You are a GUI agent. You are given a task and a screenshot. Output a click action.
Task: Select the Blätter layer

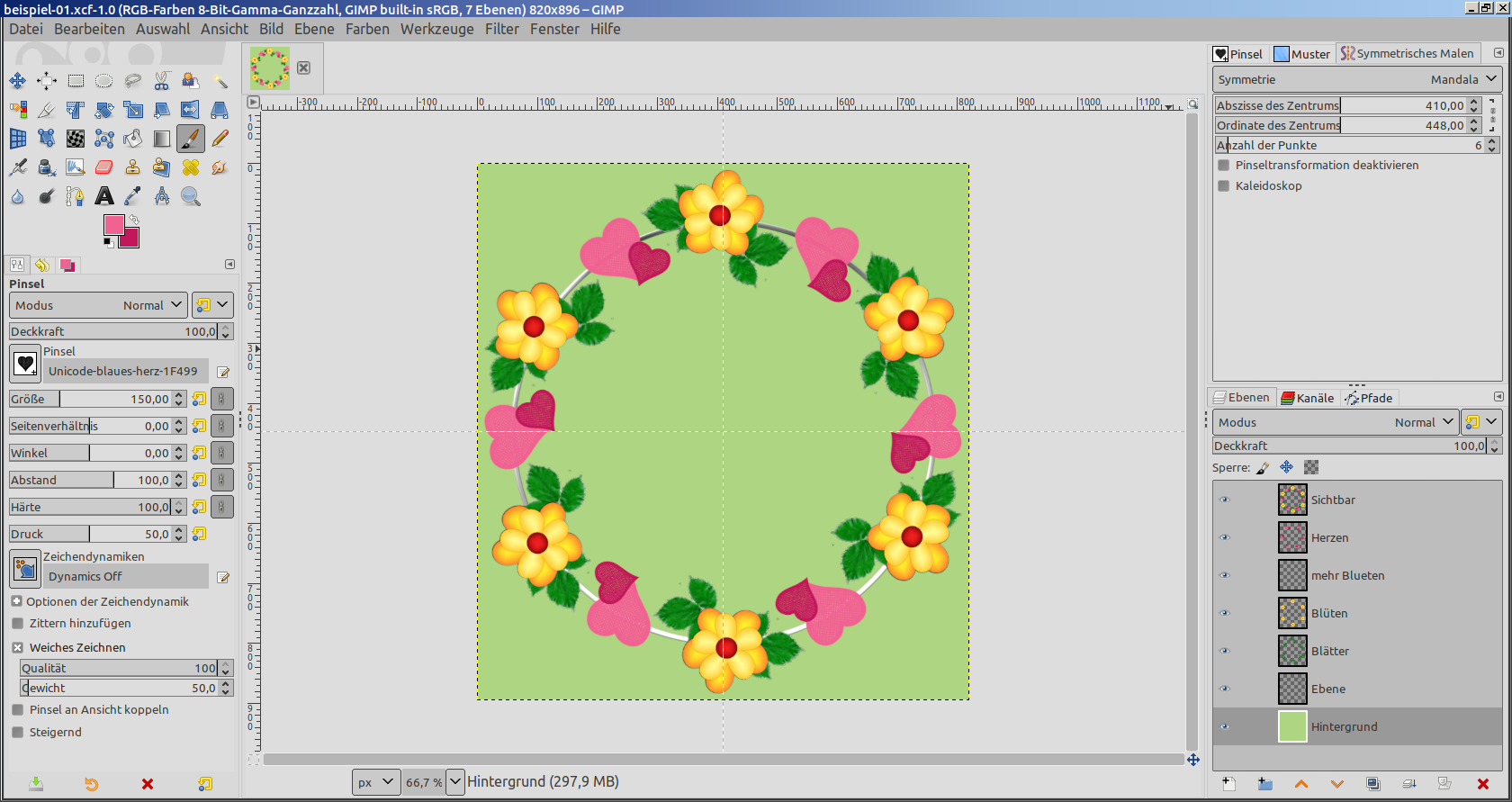[x=1329, y=651]
